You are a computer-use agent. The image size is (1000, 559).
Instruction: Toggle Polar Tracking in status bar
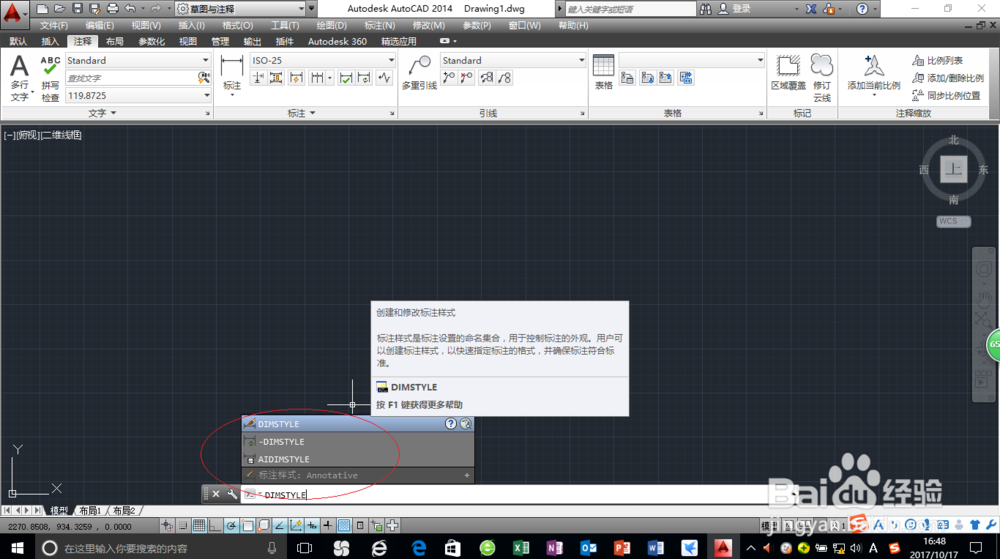point(231,525)
